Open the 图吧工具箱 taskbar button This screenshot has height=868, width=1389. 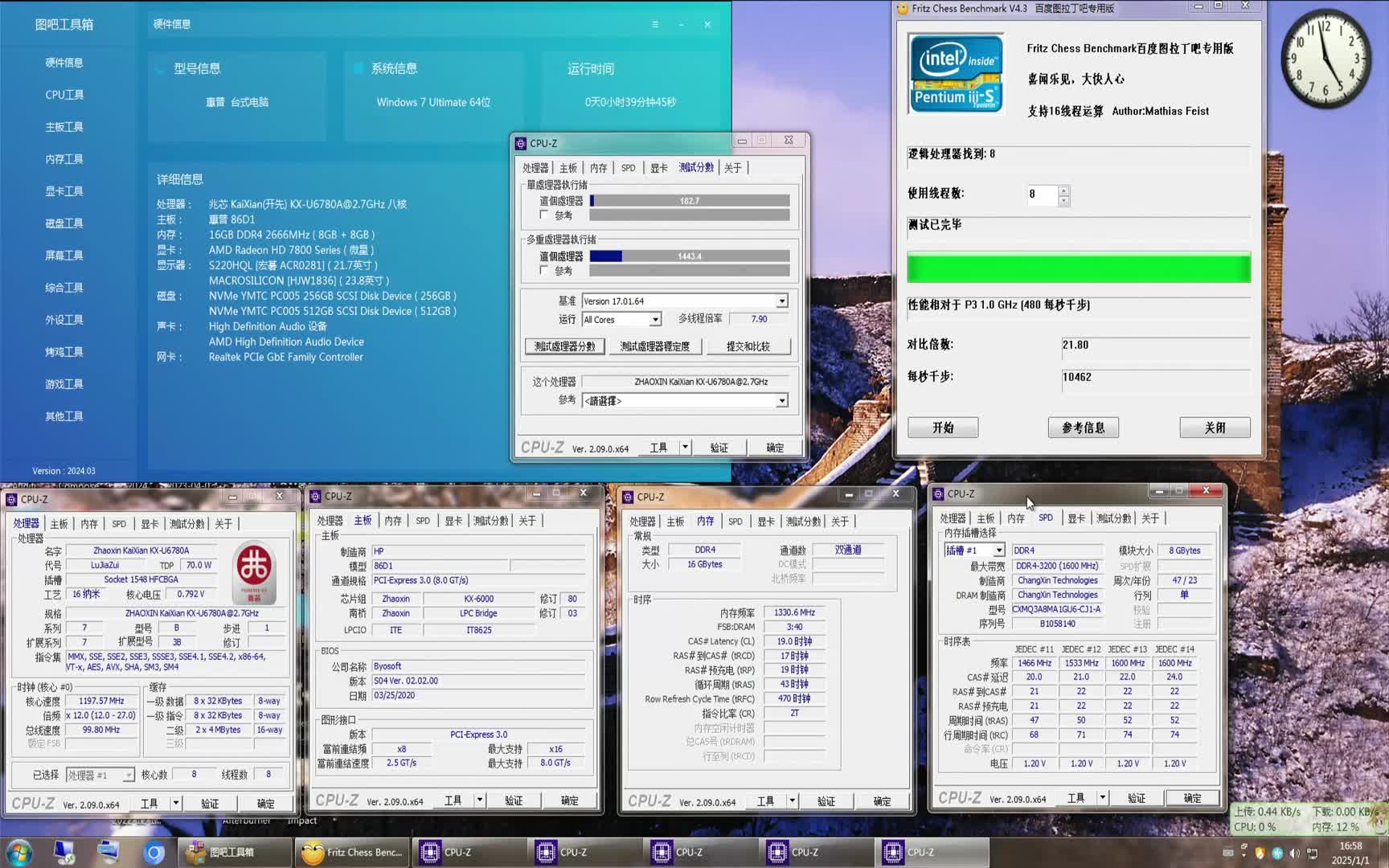(233, 852)
